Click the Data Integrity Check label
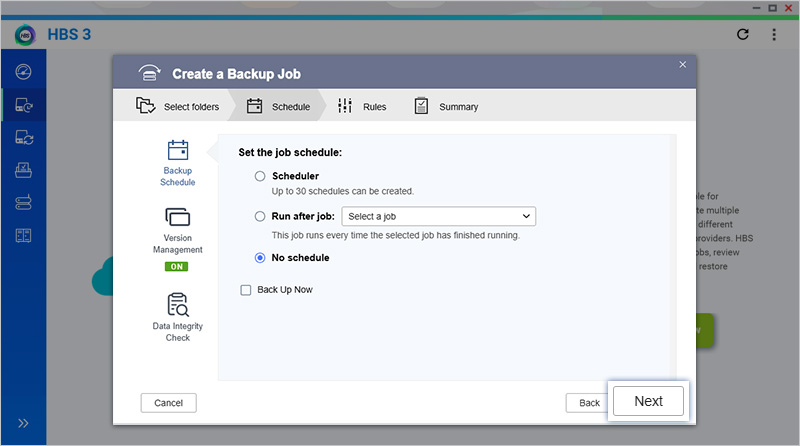Image resolution: width=800 pixels, height=446 pixels. click(178, 332)
